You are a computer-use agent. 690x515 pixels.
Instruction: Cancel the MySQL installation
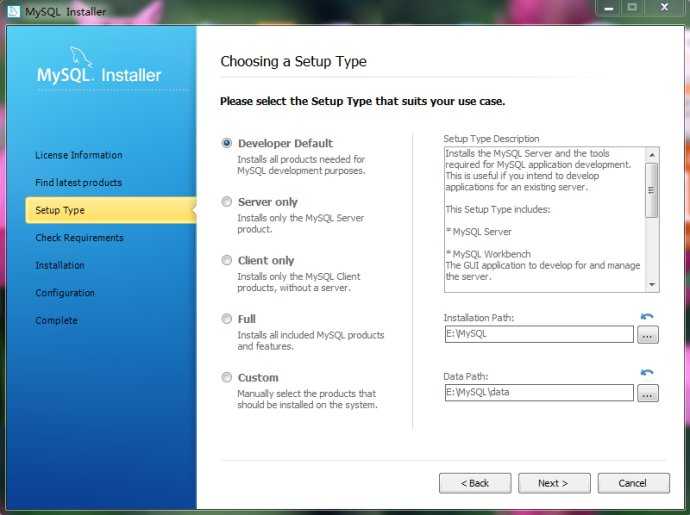[x=633, y=483]
